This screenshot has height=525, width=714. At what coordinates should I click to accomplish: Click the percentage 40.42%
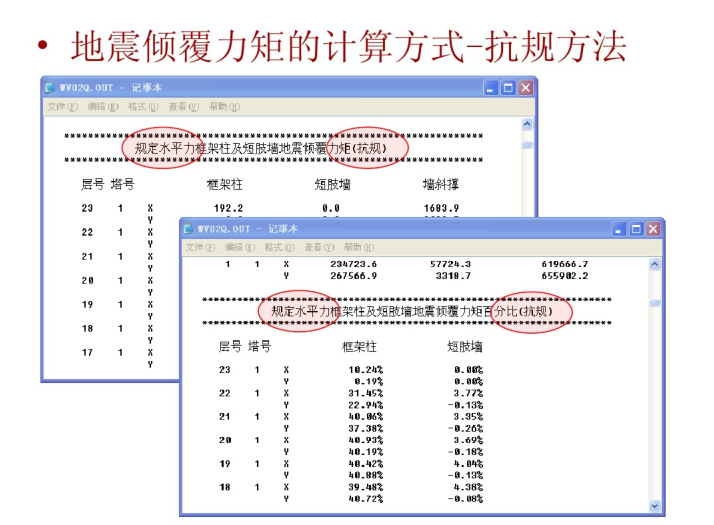pos(366,464)
